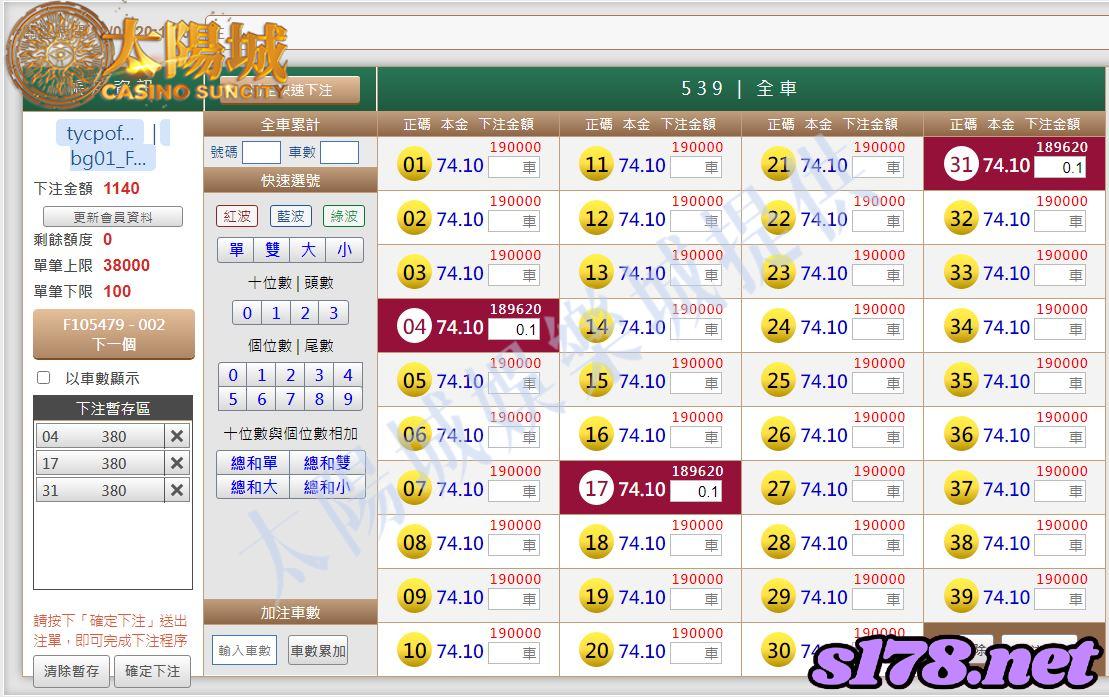
Task: Deselect highlighted number ball 17
Action: point(596,488)
